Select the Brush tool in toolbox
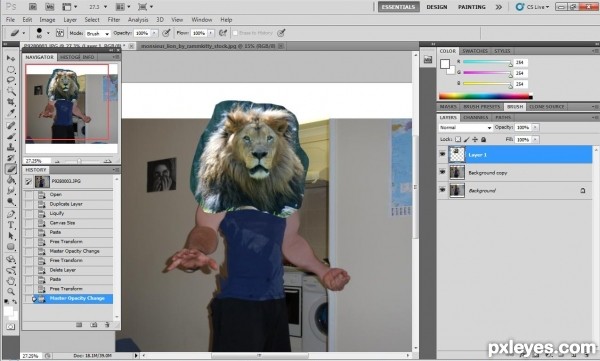Screen dimensions: 600x361 click(11, 136)
